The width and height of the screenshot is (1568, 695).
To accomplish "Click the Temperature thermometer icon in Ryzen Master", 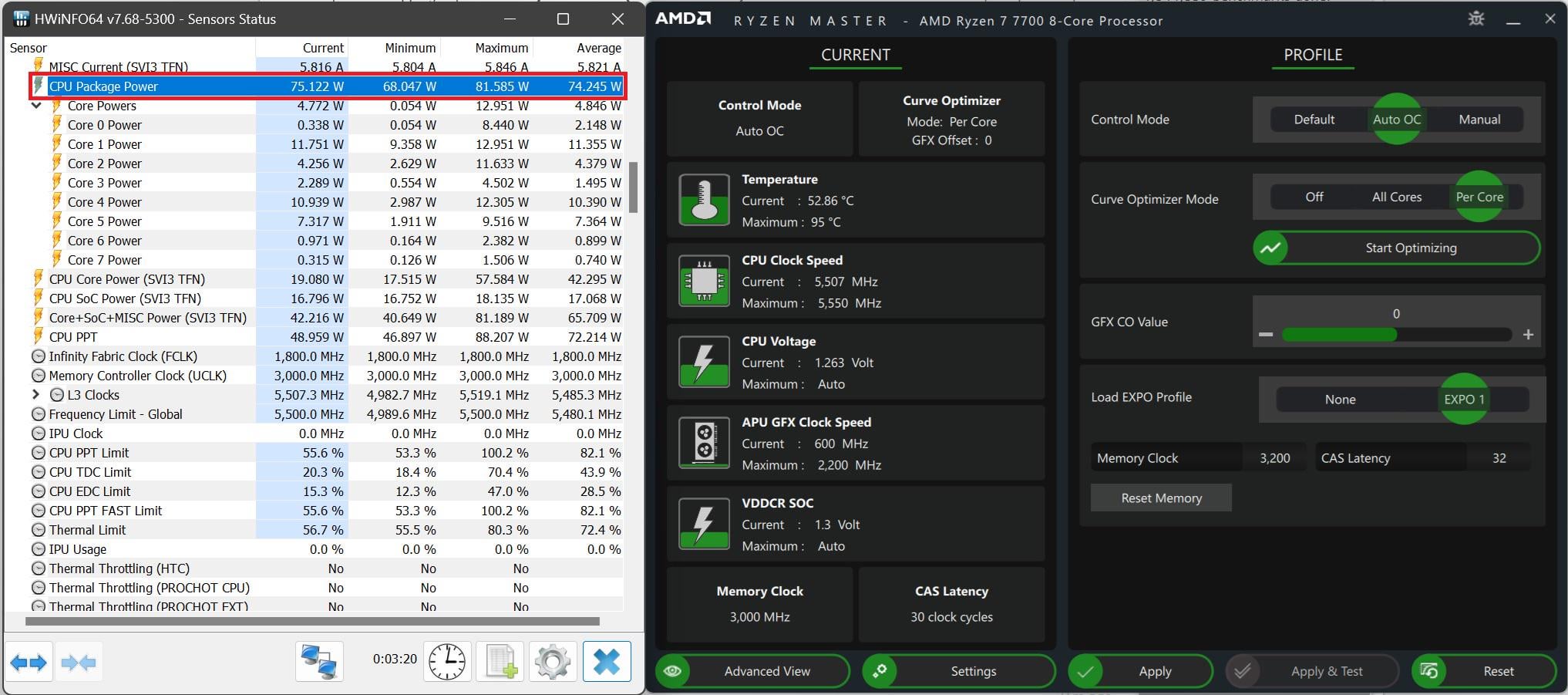I will click(x=704, y=200).
